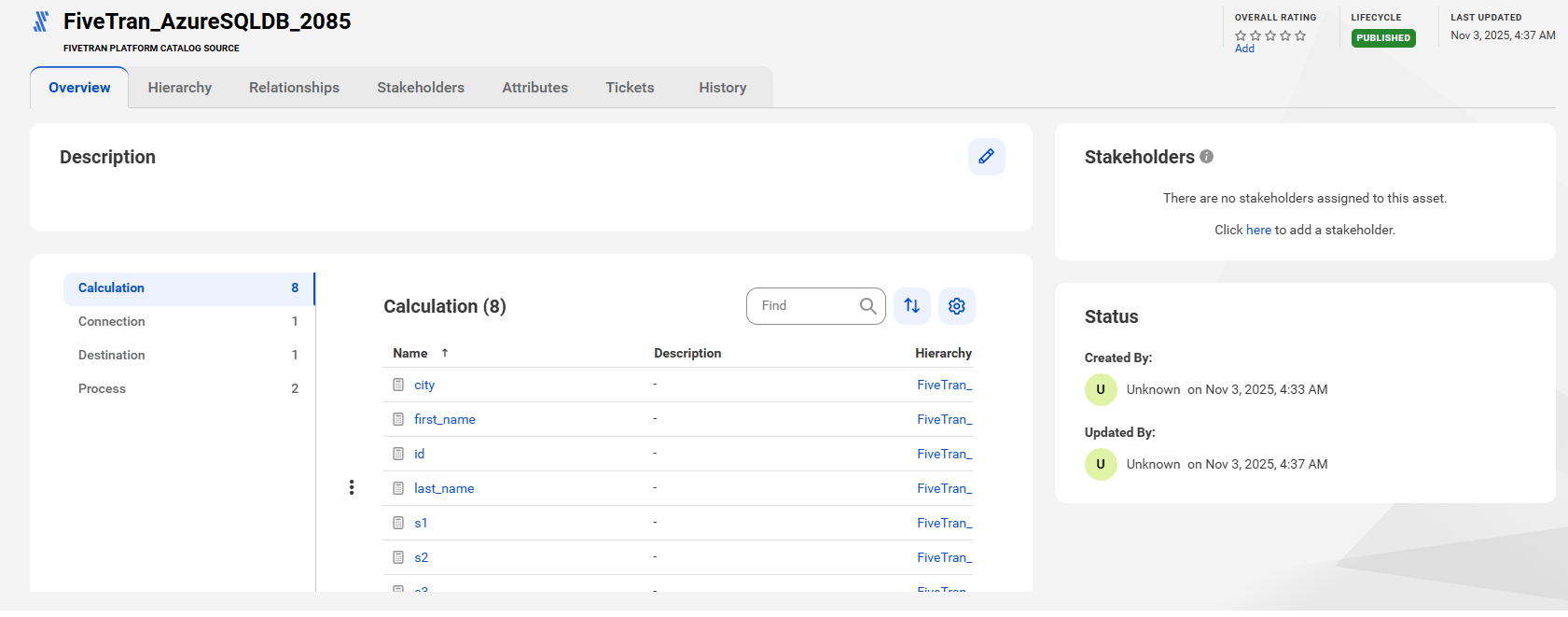Select the Connection category in sidebar

click(188, 321)
